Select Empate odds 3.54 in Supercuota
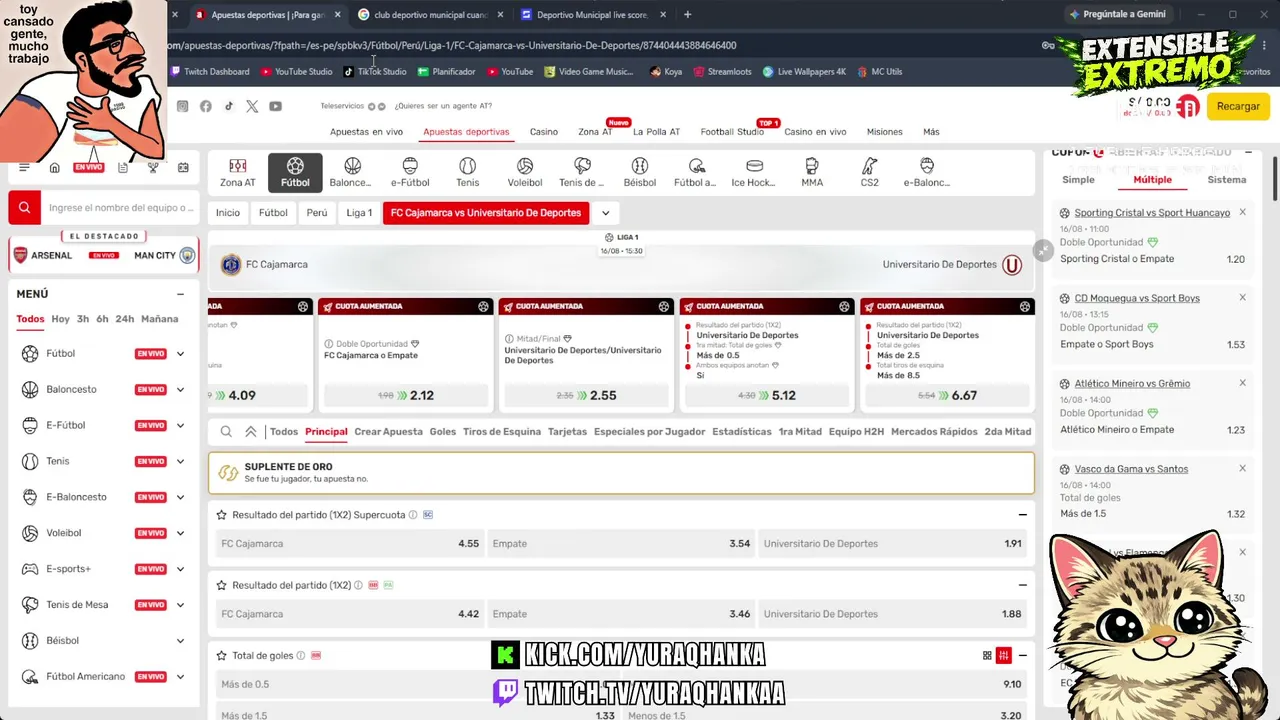 point(621,544)
